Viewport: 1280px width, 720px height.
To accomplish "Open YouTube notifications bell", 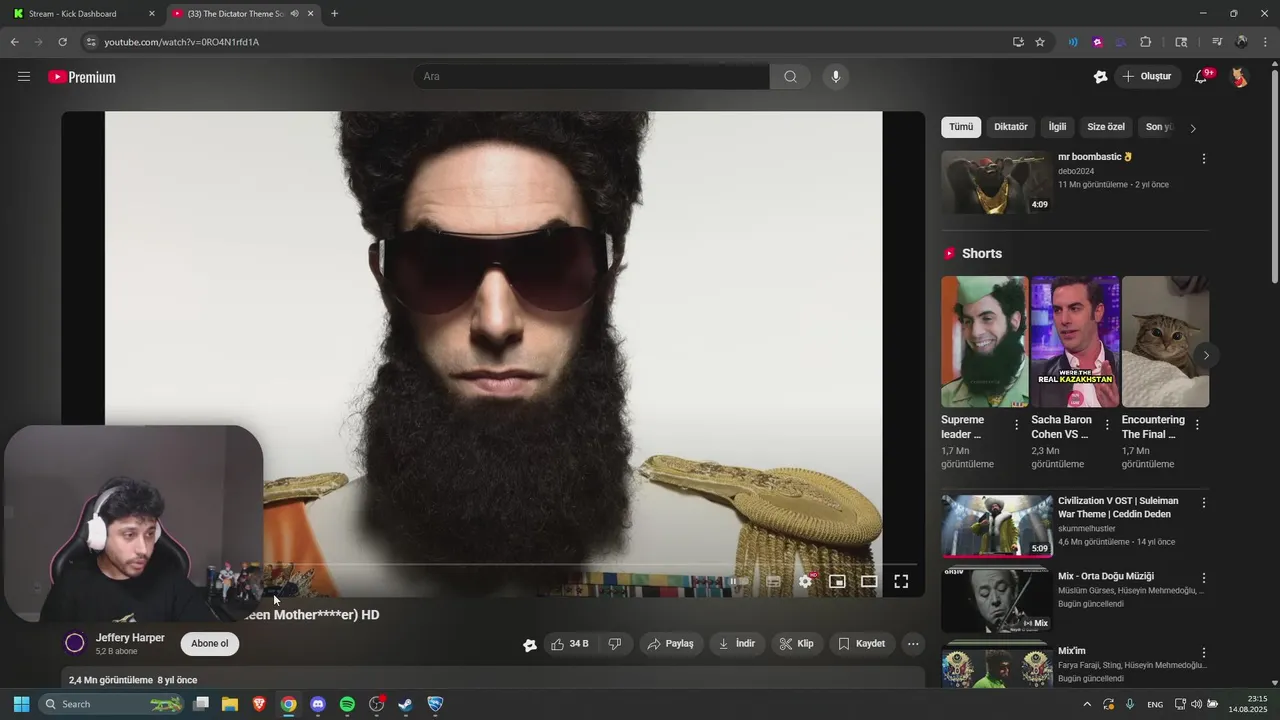I will (x=1202, y=77).
